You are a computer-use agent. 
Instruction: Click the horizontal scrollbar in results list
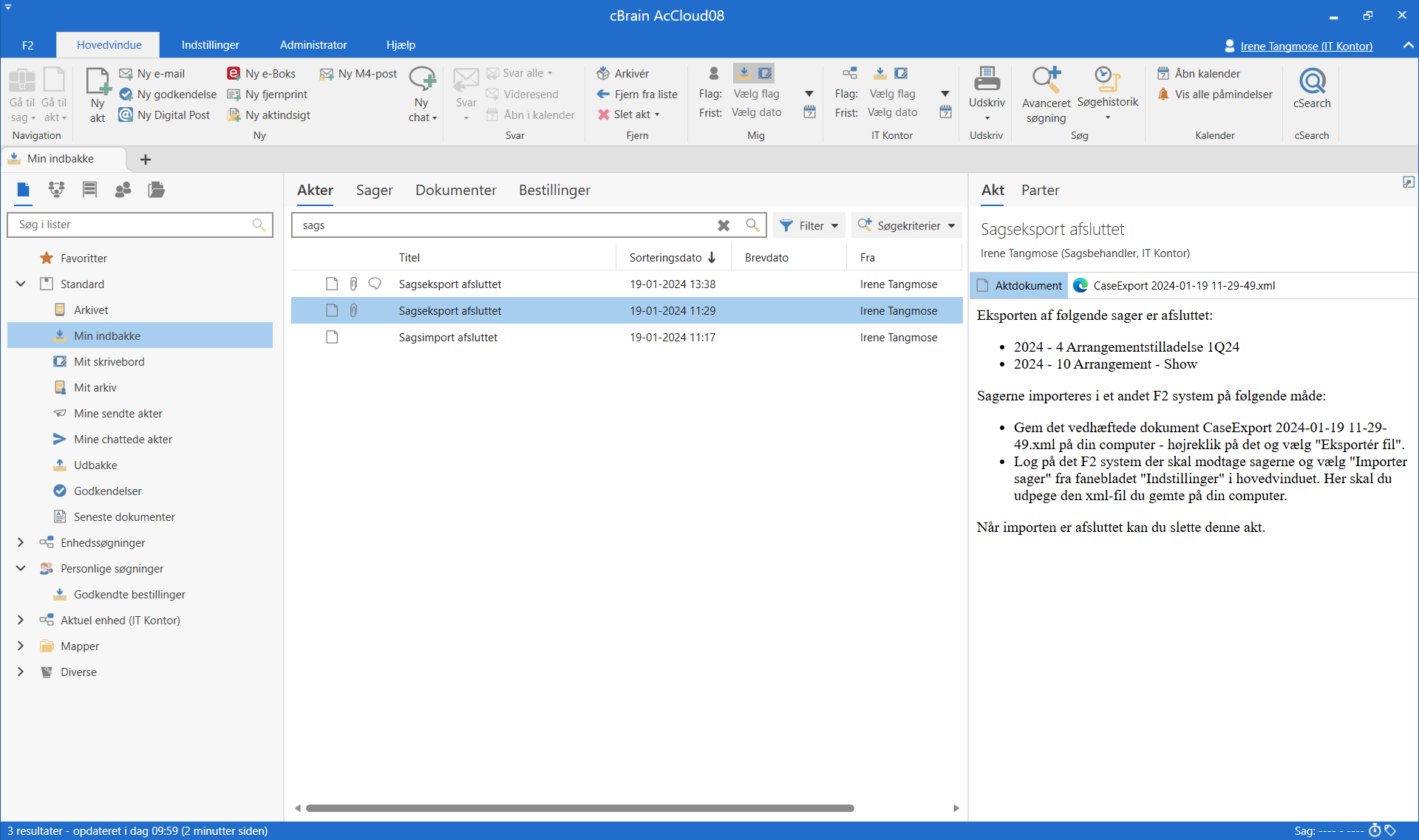coord(579,808)
